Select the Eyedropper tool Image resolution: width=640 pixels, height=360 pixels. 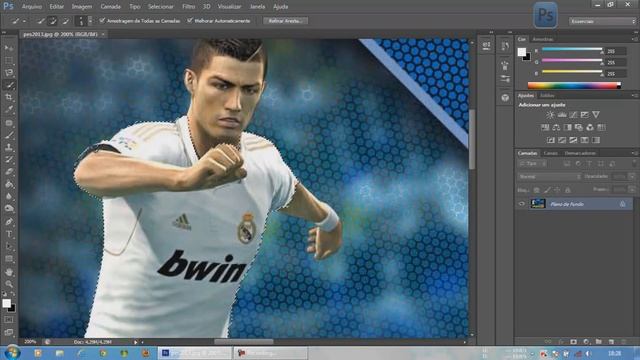tap(9, 109)
